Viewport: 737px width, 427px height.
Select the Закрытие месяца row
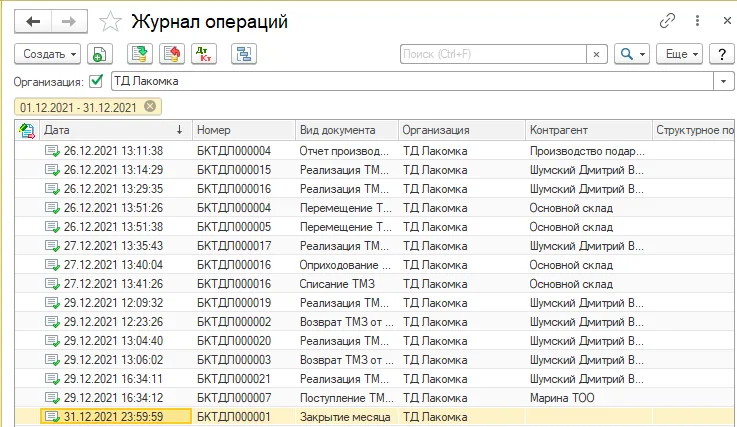374,417
